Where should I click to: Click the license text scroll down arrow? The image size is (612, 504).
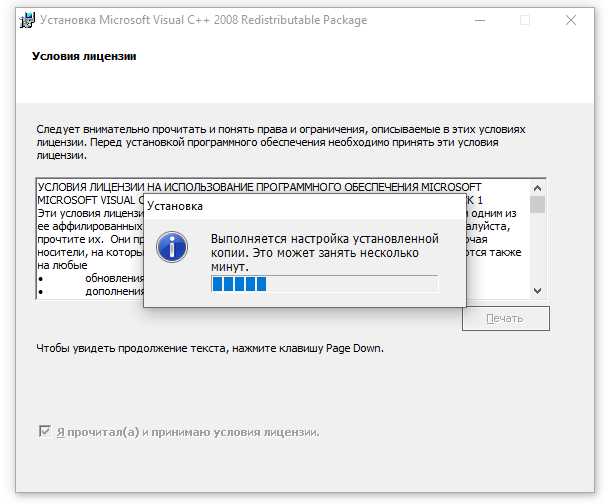pyautogui.click(x=537, y=290)
